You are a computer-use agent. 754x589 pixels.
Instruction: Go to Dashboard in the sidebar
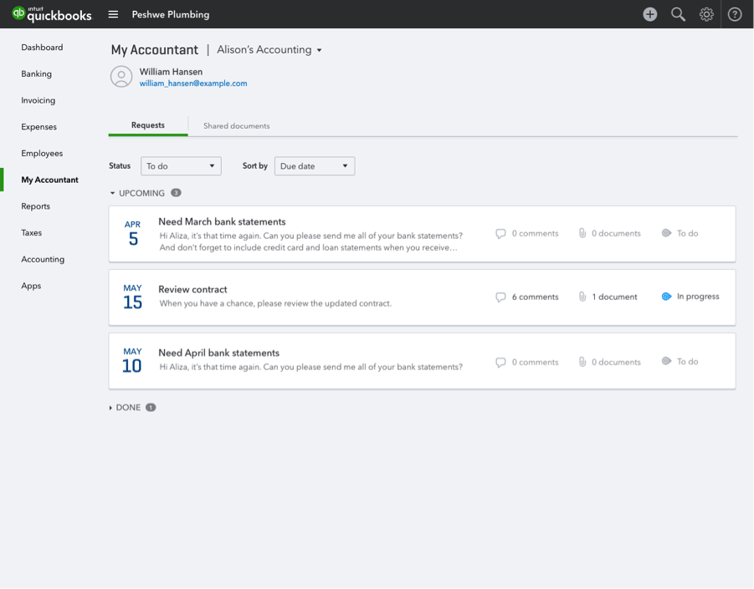click(42, 47)
